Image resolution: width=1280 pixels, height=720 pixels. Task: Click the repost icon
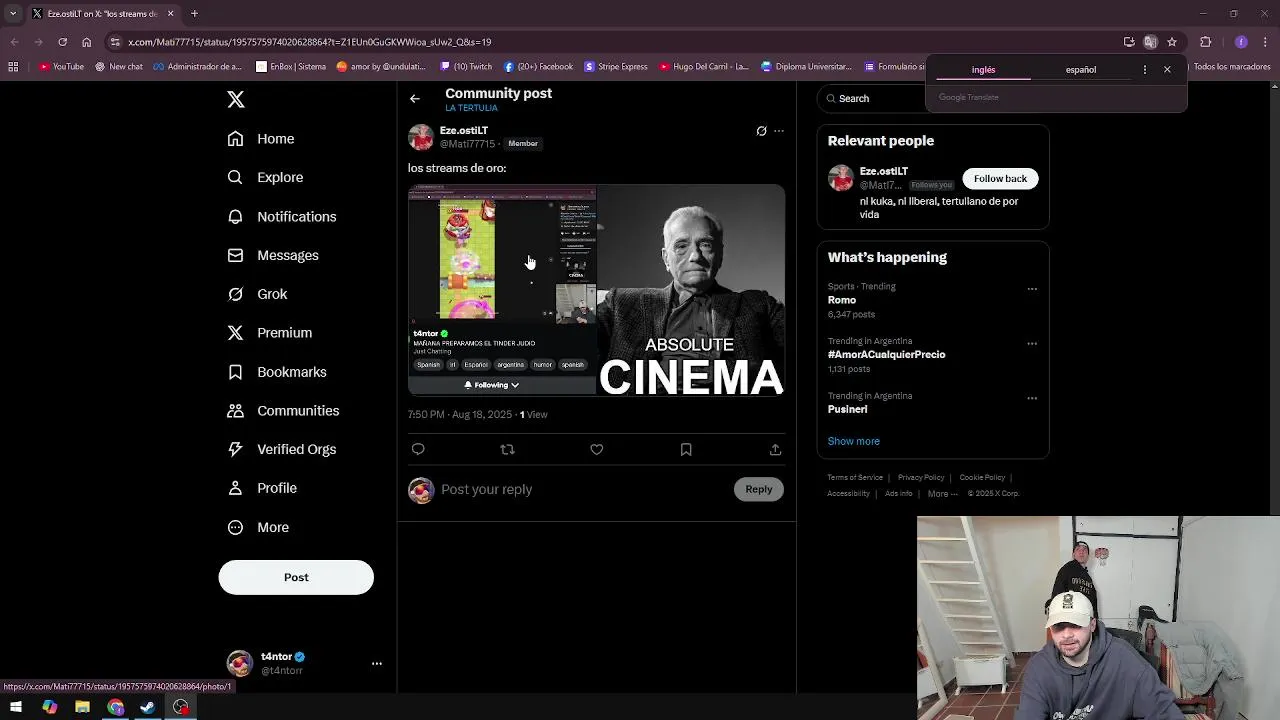pyautogui.click(x=507, y=450)
